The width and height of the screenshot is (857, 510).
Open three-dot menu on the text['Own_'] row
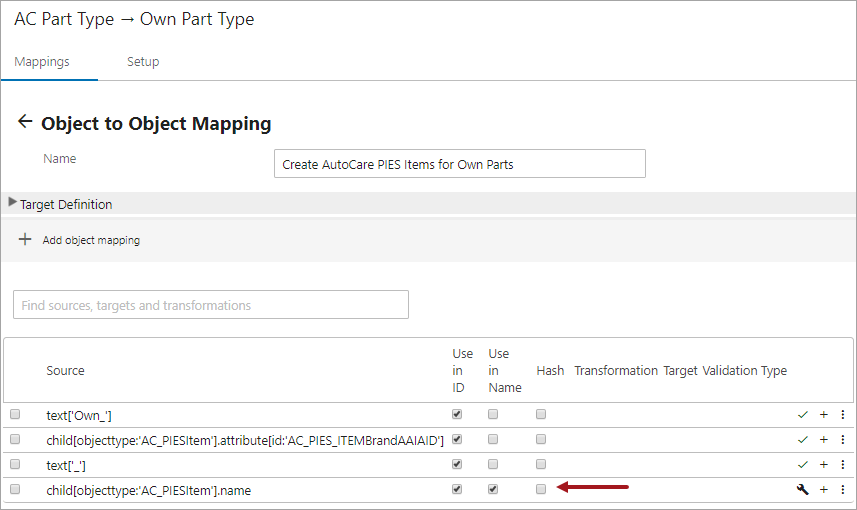click(x=843, y=414)
